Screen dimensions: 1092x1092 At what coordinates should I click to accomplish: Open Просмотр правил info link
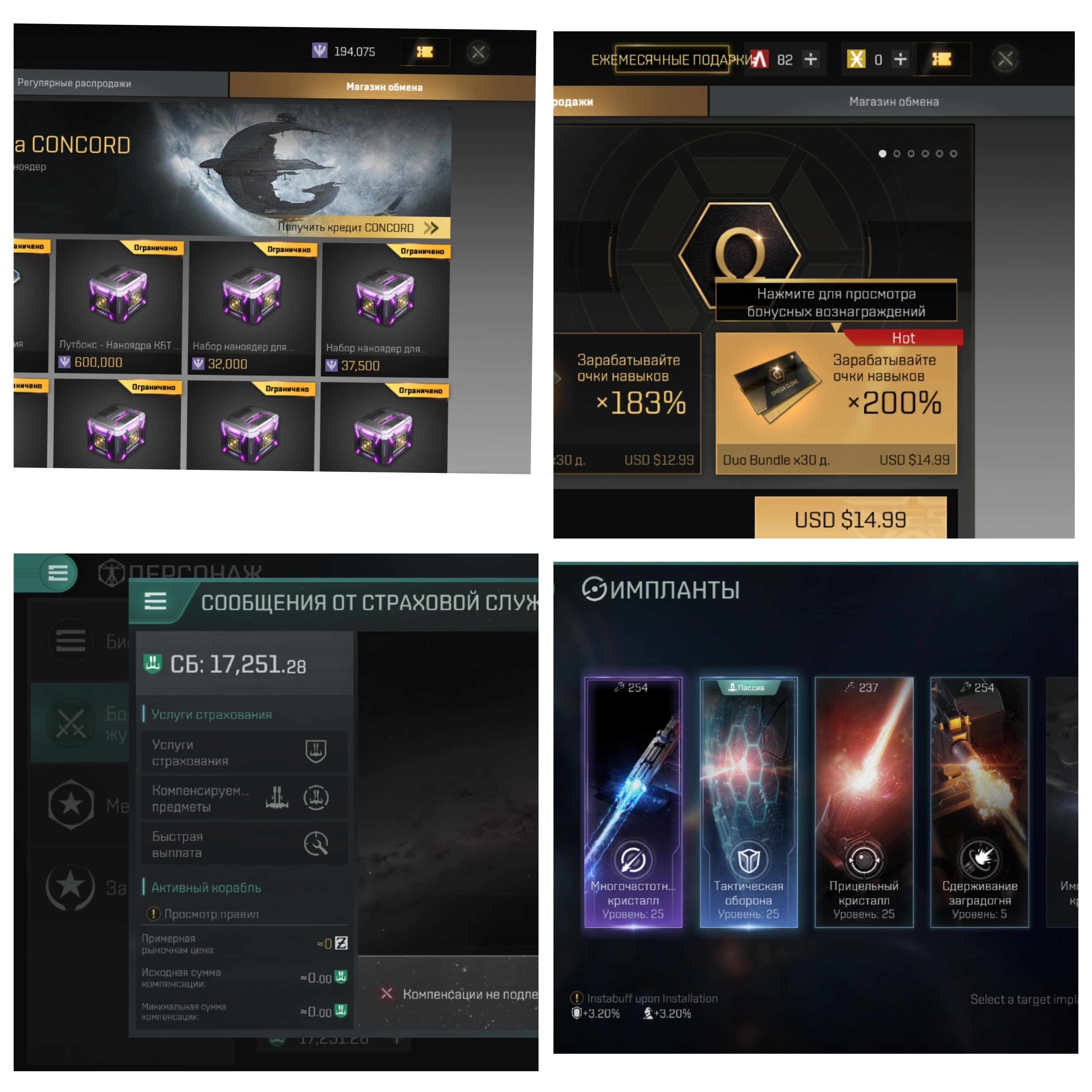(203, 913)
